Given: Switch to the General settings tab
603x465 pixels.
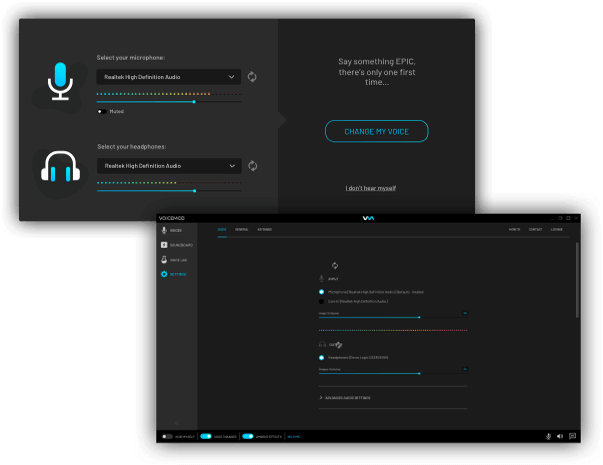Looking at the screenshot, I should click(x=242, y=230).
